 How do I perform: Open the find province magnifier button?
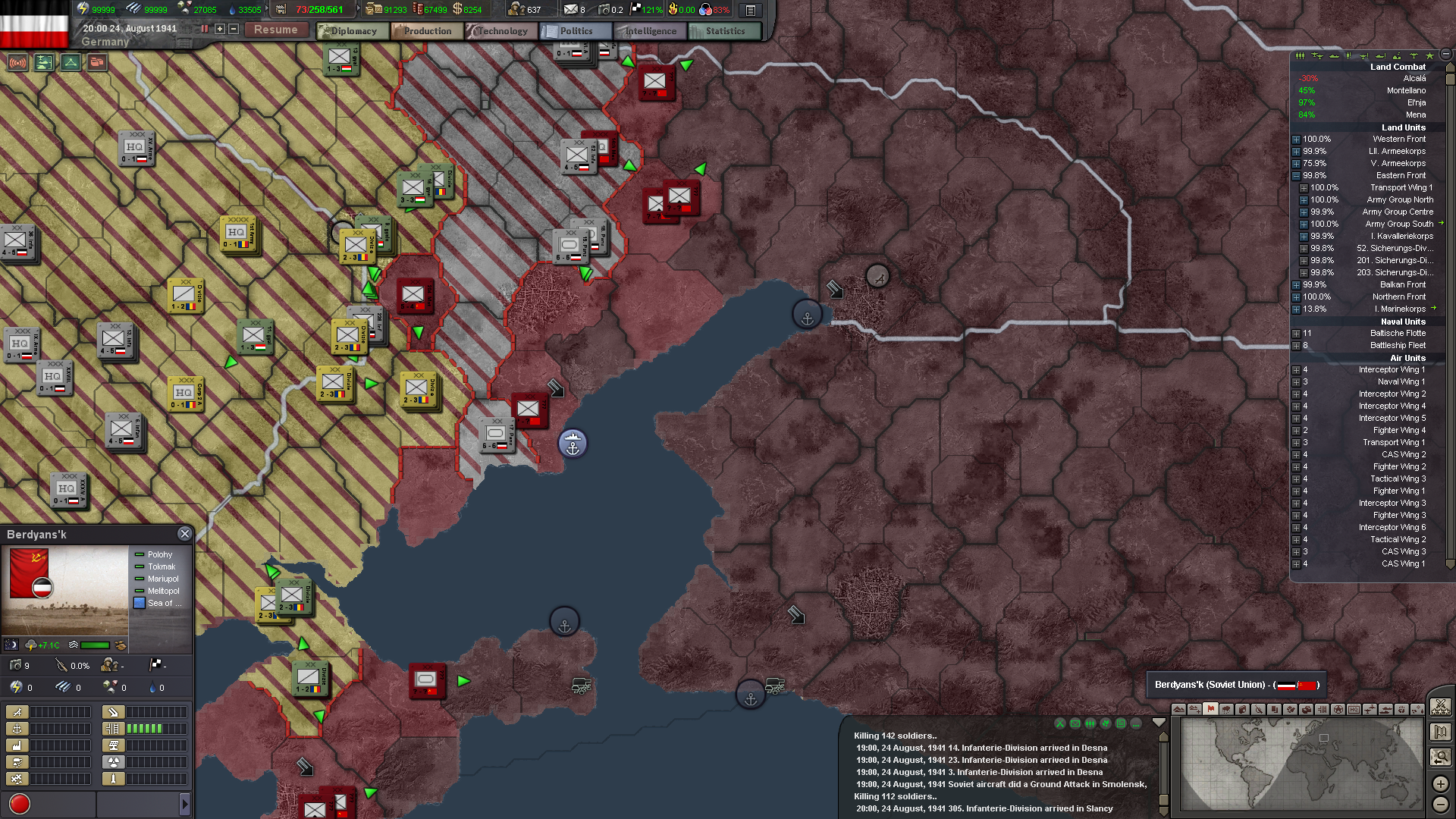pyautogui.click(x=1440, y=757)
